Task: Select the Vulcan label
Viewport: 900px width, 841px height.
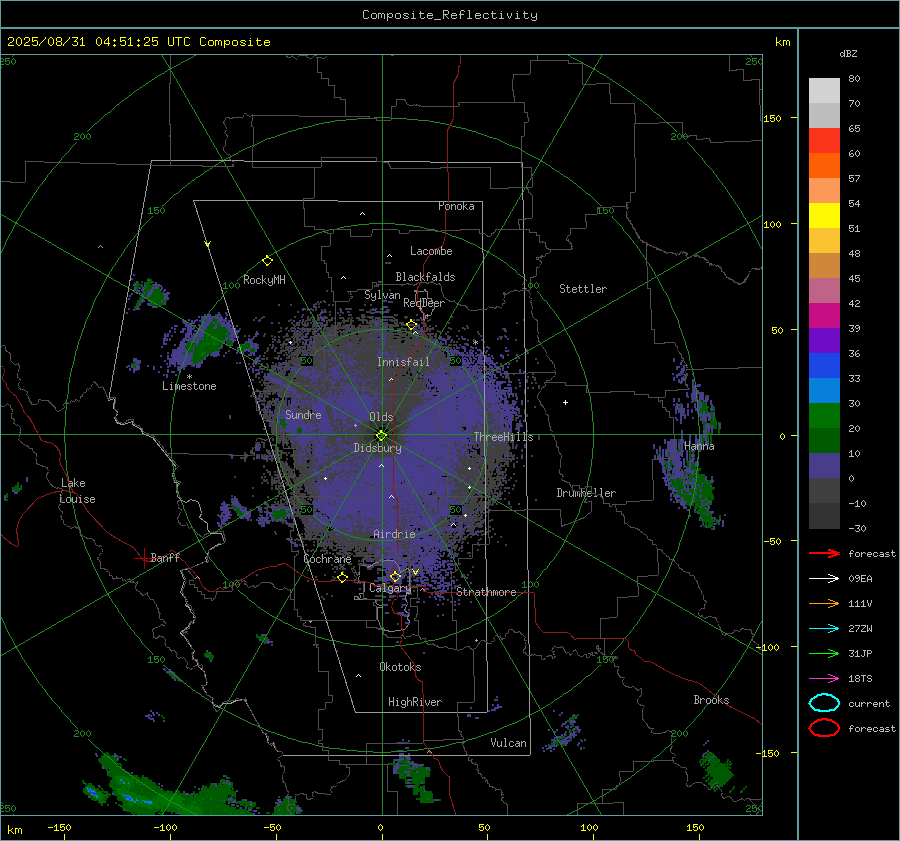Action: tap(509, 743)
